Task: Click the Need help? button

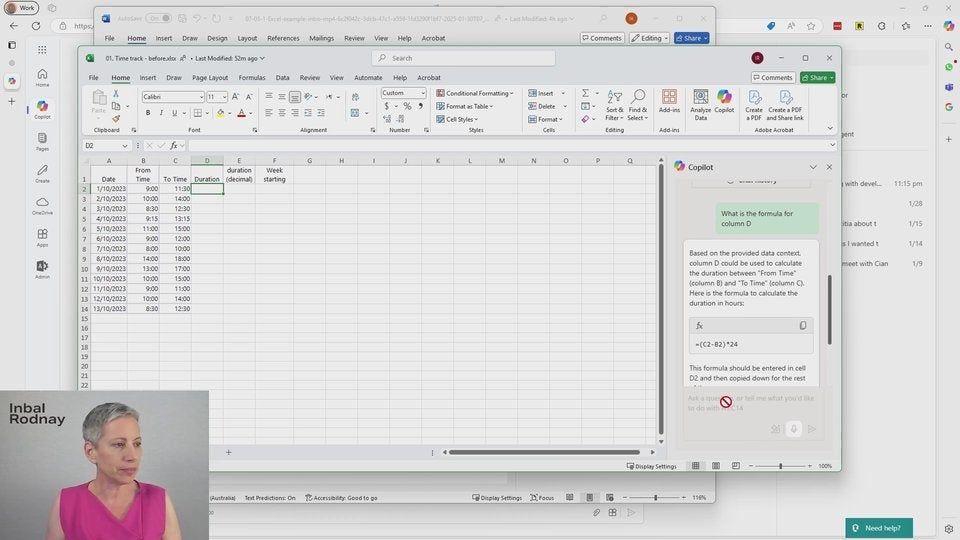Action: pos(879,528)
